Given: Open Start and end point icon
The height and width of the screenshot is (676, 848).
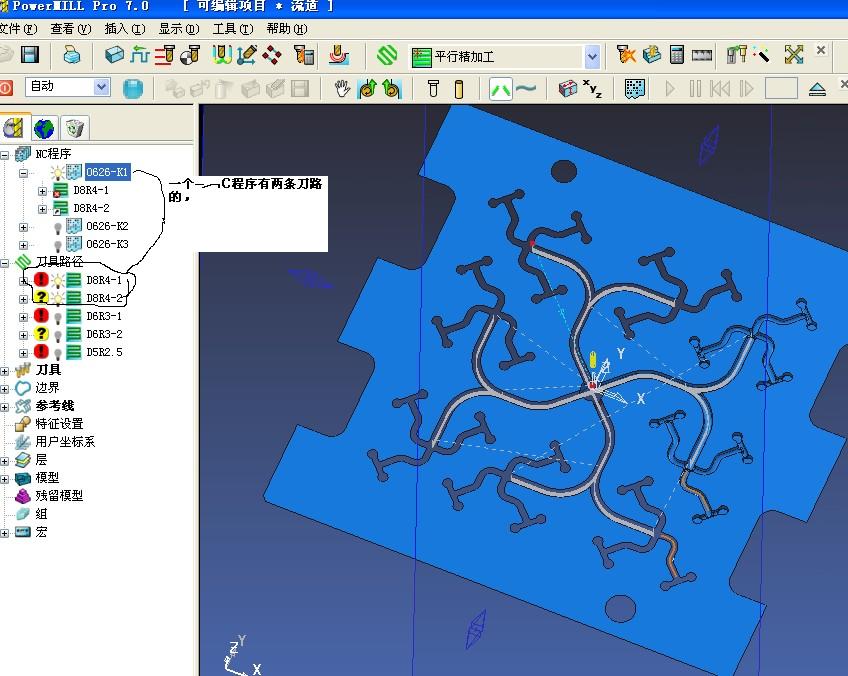Looking at the screenshot, I should point(190,55).
